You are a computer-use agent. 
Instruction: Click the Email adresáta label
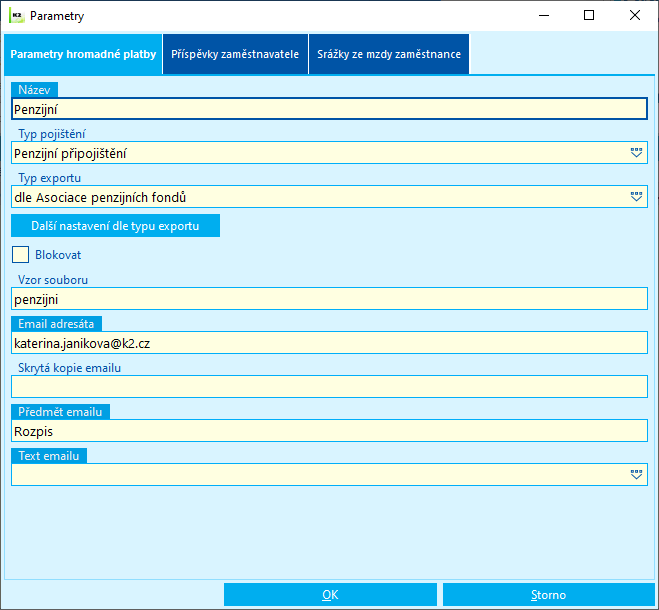point(56,324)
